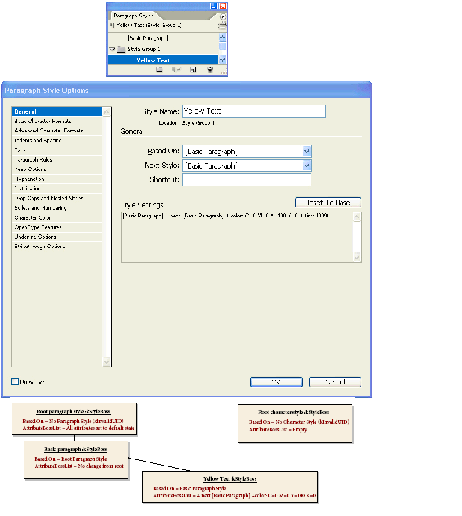The height and width of the screenshot is (516, 462).
Task: Open Drop Caps and Nested Styles category
Action: coord(49,198)
